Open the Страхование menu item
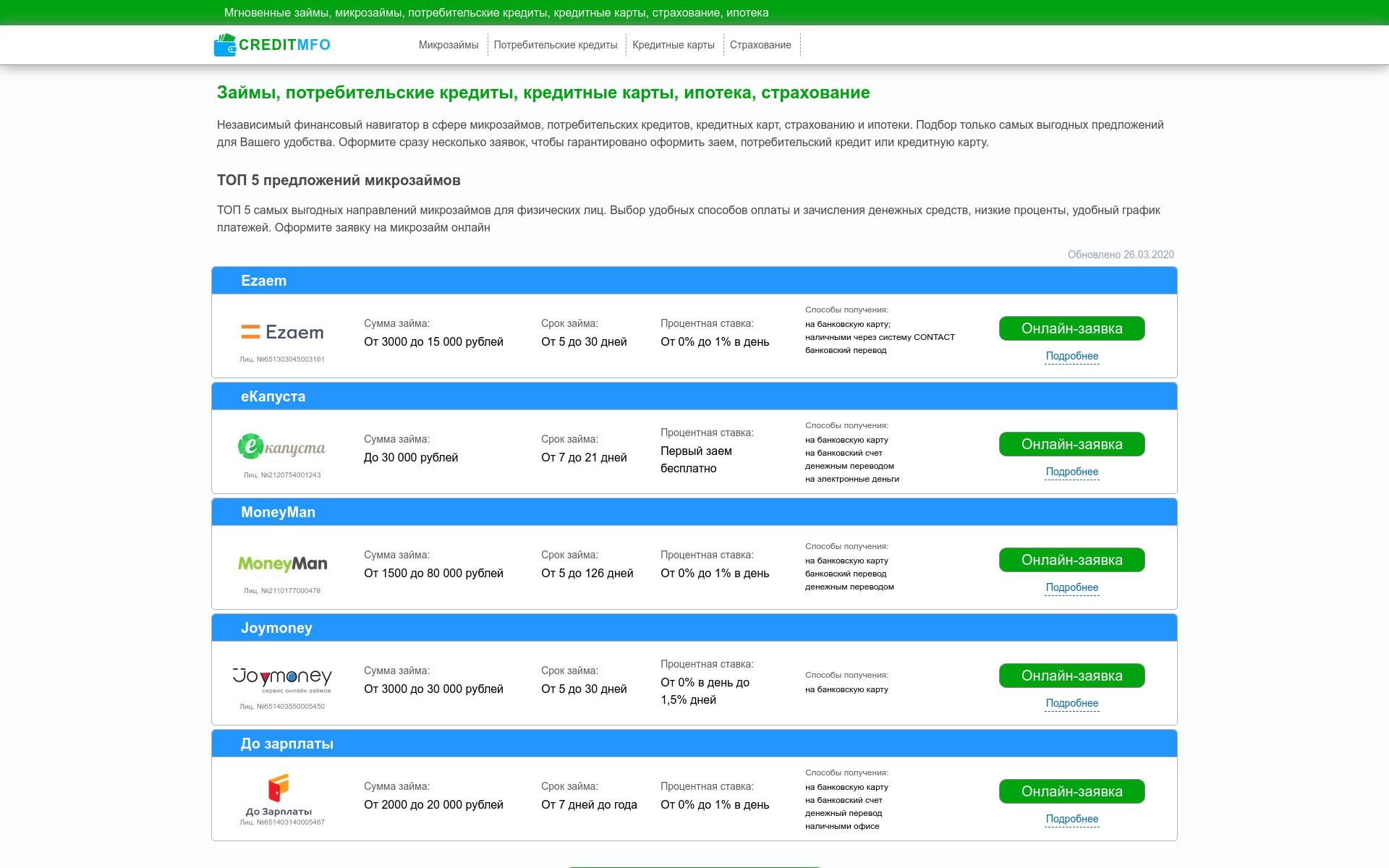 (x=760, y=45)
